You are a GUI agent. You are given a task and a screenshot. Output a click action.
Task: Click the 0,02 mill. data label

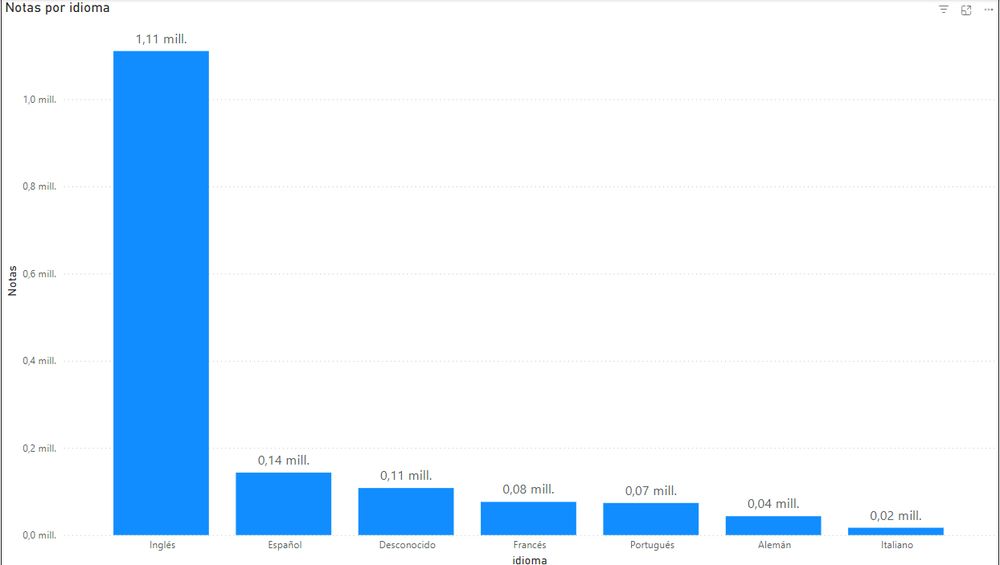pyautogui.click(x=896, y=516)
